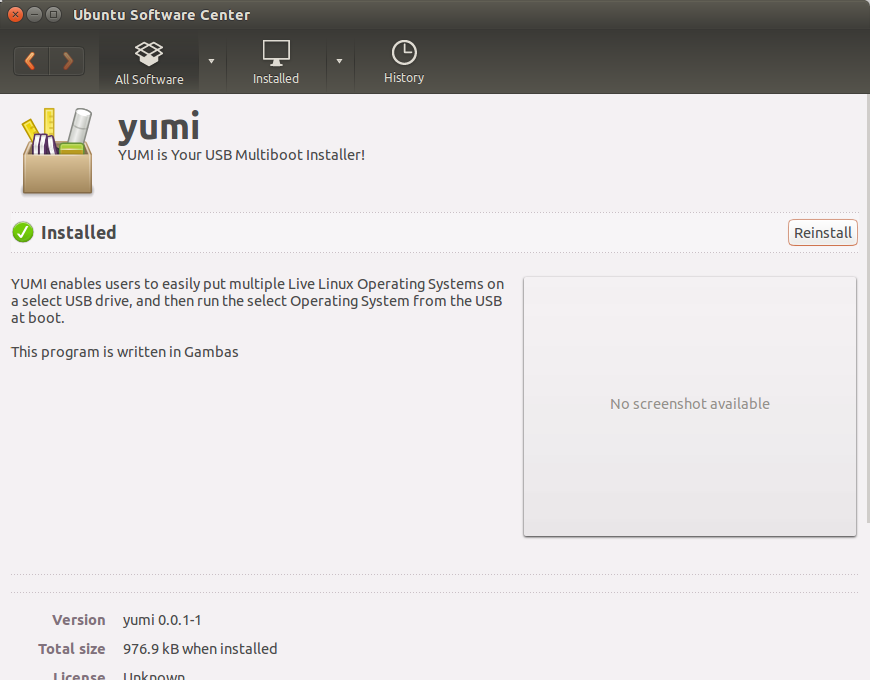Click 'This program is written in Gambas' text
The width and height of the screenshot is (870, 680).
click(125, 352)
